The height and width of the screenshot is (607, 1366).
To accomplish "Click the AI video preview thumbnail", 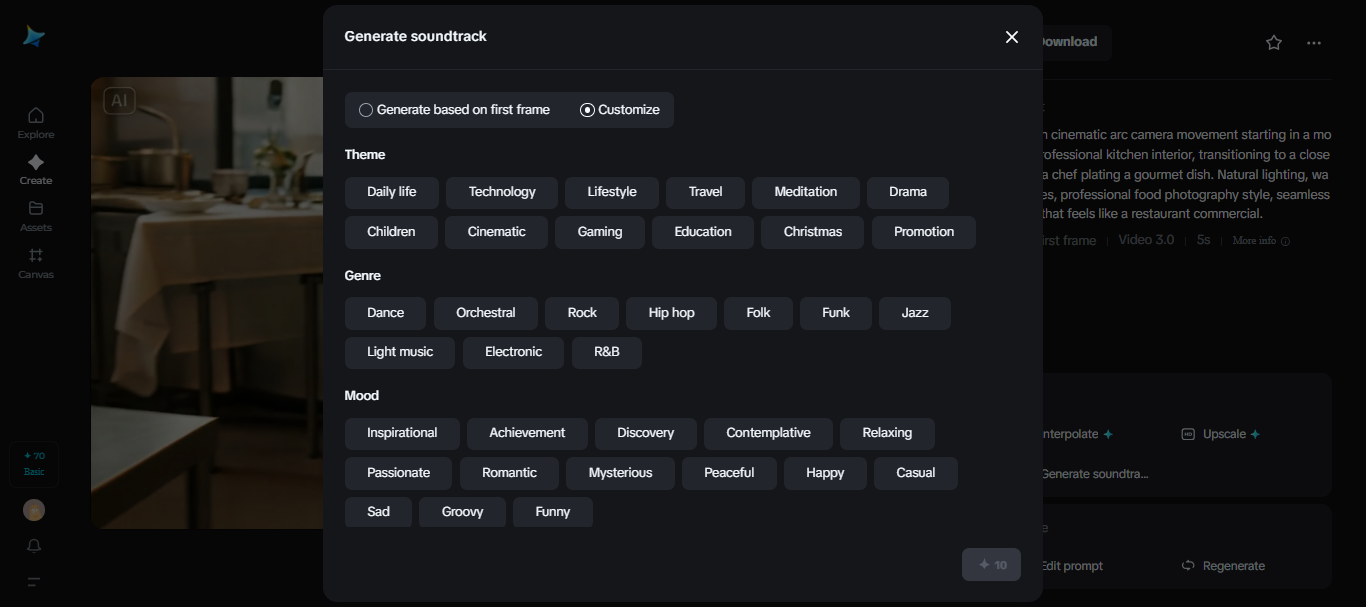I will click(x=206, y=300).
